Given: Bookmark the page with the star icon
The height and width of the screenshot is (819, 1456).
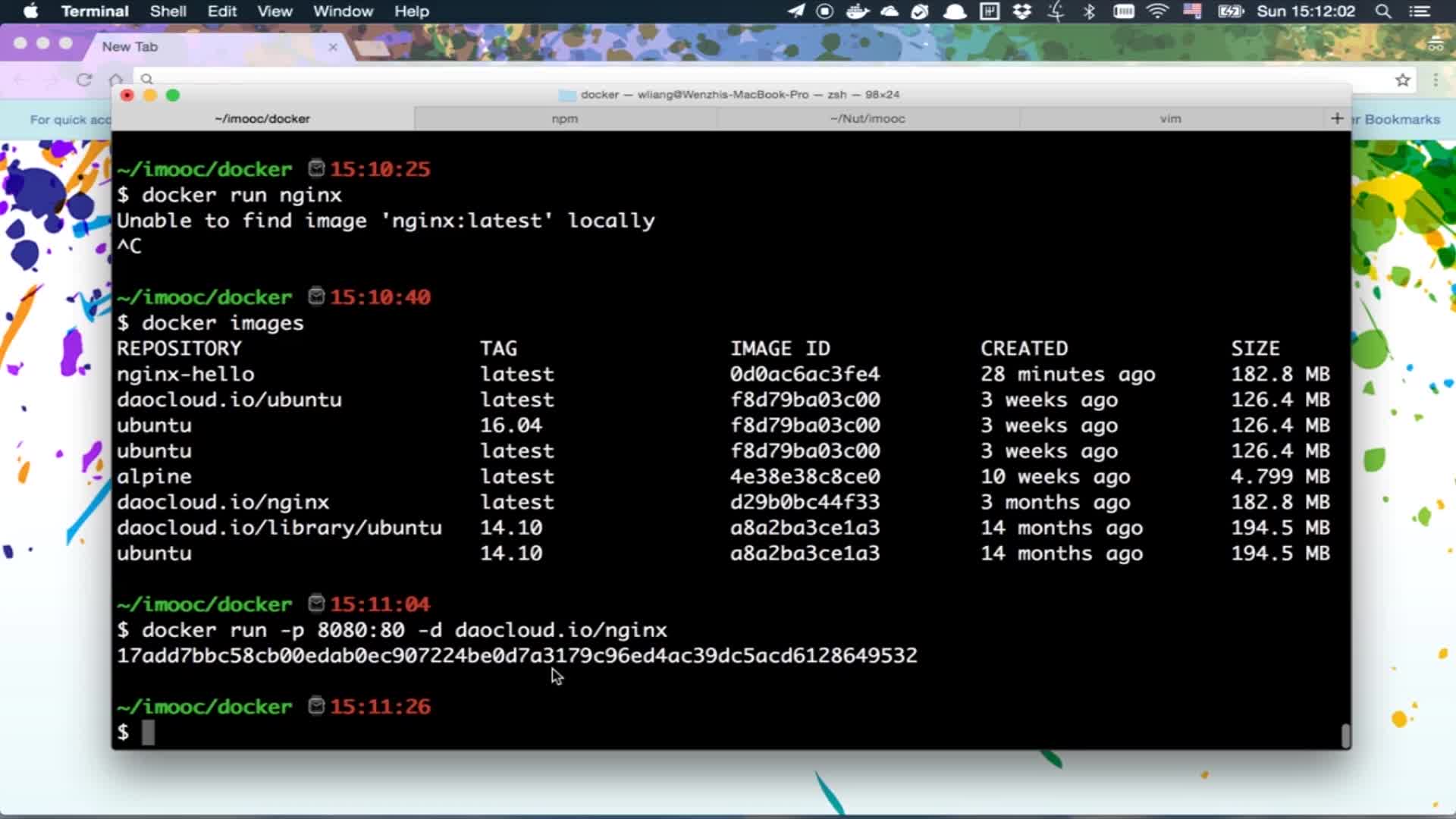Looking at the screenshot, I should pyautogui.click(x=1402, y=80).
